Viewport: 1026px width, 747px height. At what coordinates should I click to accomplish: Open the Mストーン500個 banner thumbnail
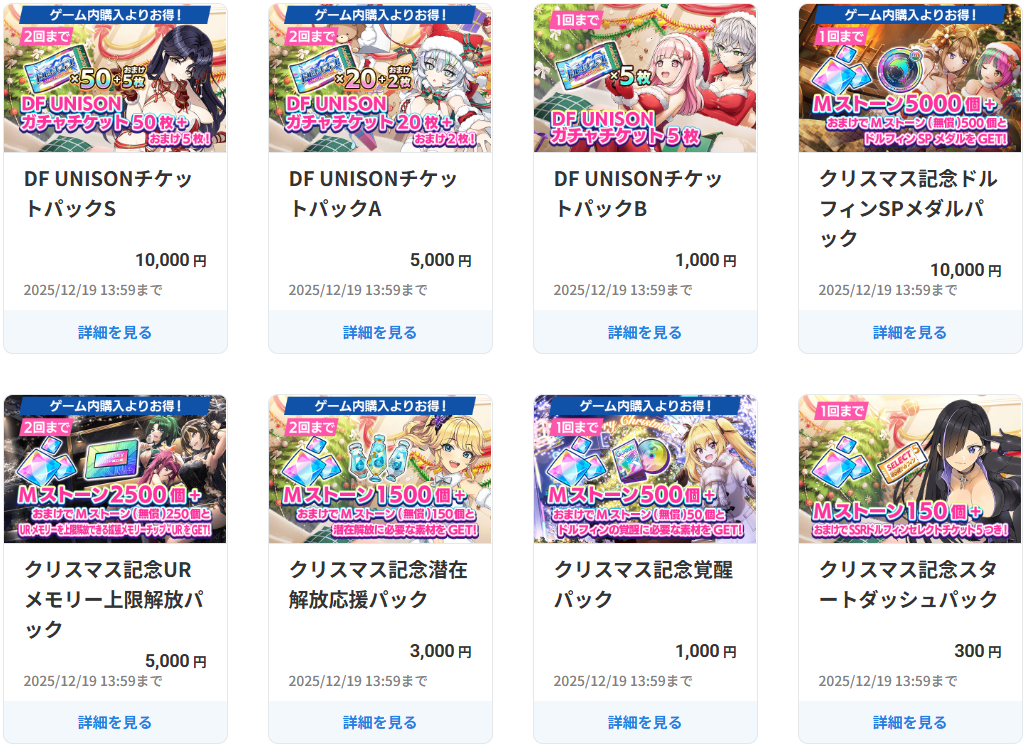(x=645, y=469)
